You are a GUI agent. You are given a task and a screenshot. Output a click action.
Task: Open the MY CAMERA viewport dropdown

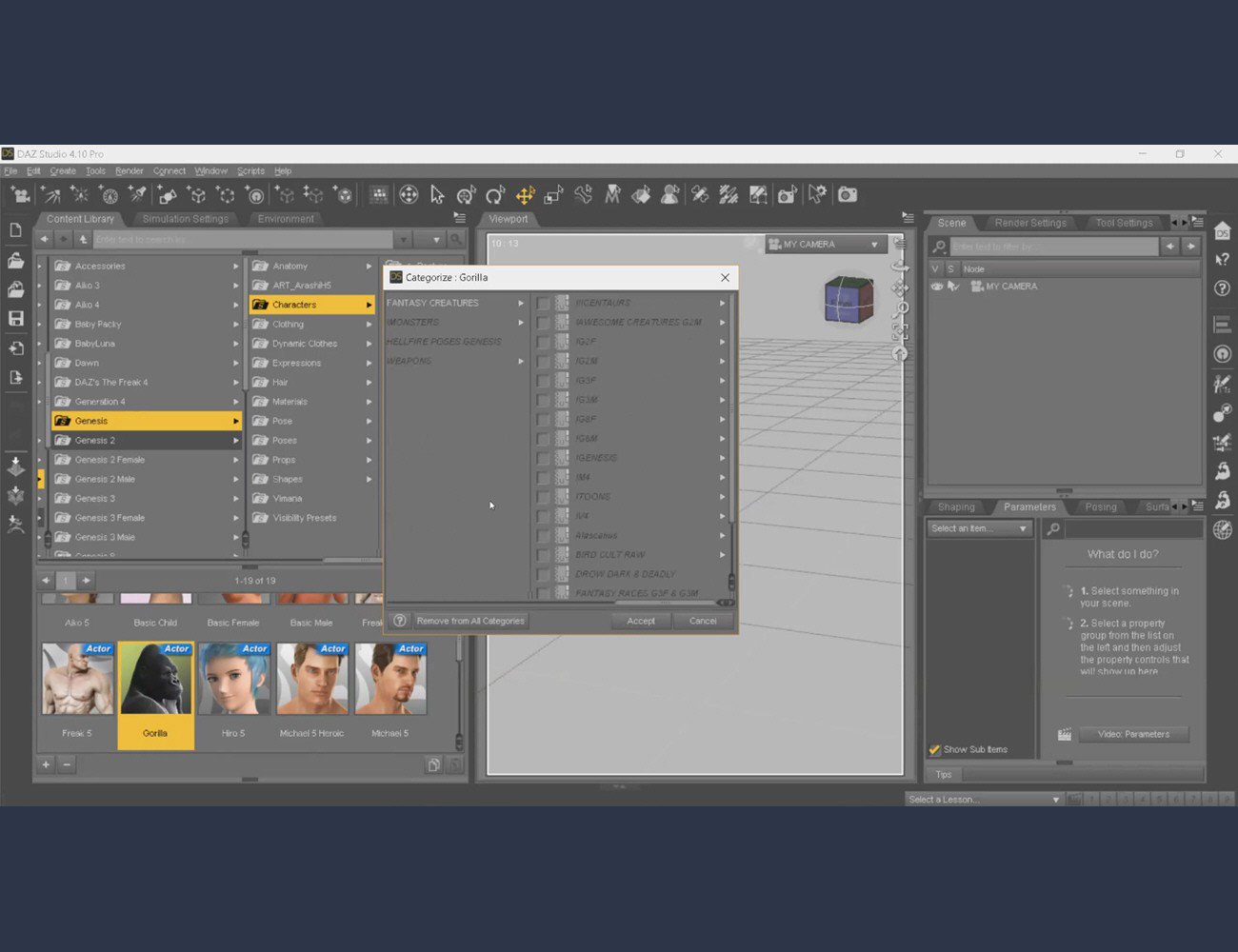tap(826, 245)
